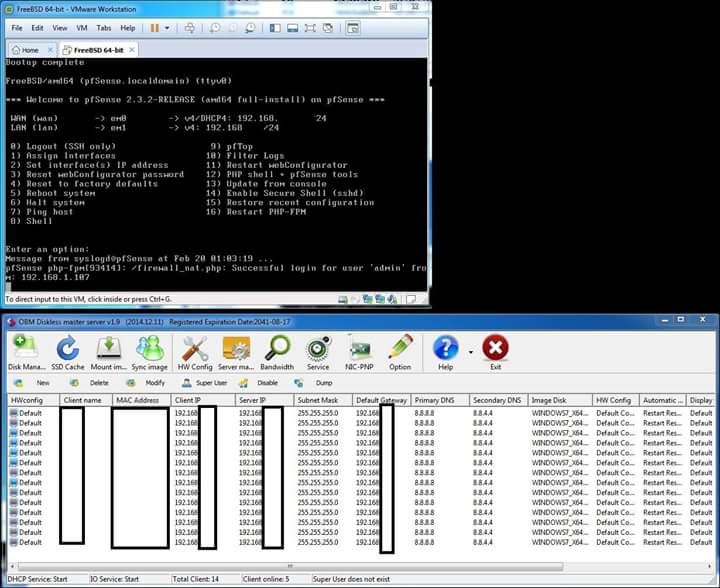
Task: Click the blue Help question icon
Action: [445, 353]
